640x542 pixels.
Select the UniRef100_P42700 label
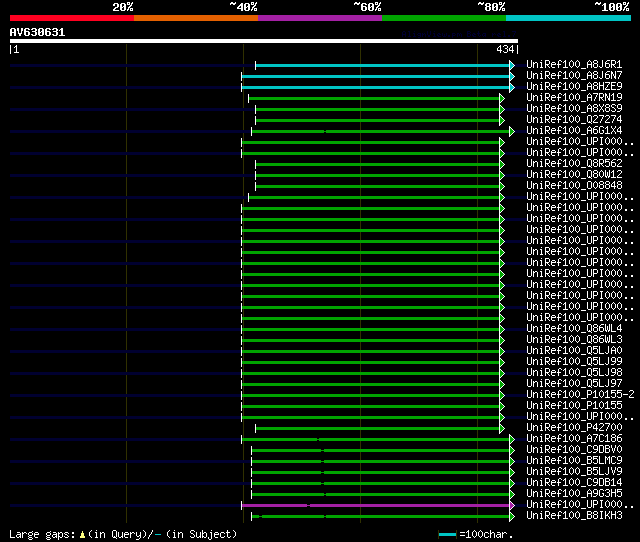(574, 428)
